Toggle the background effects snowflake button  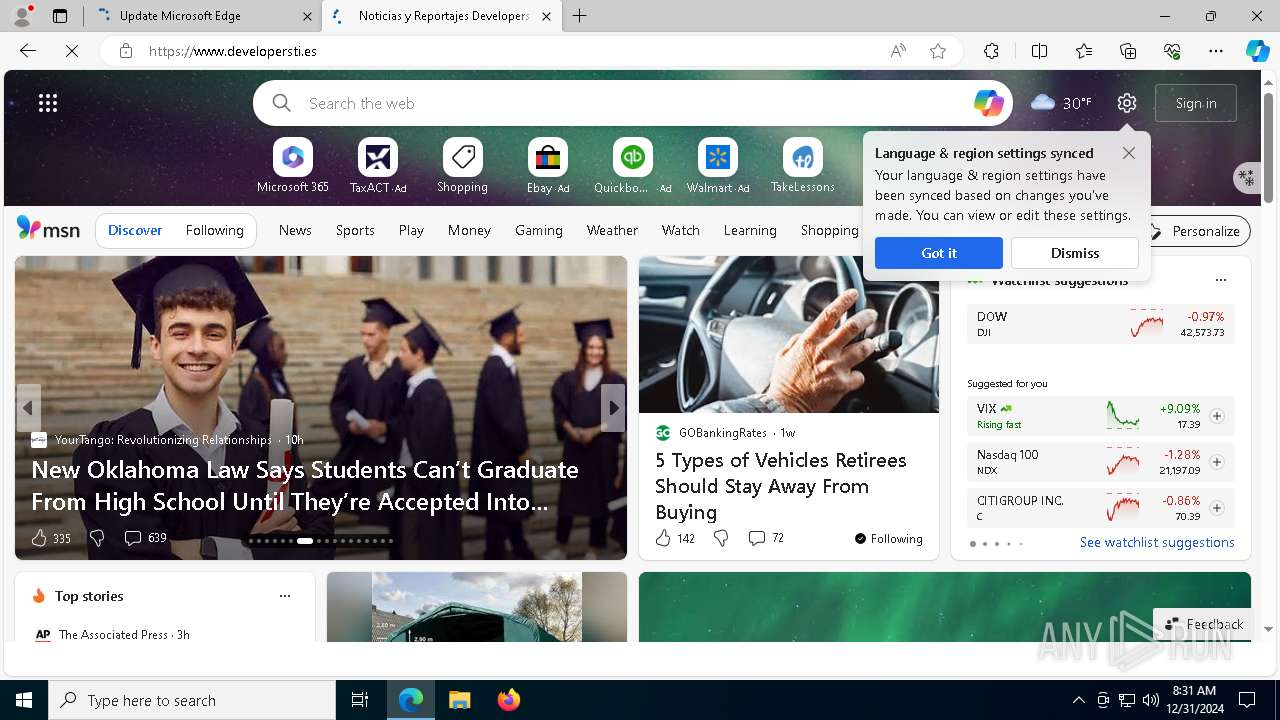coord(1246,178)
